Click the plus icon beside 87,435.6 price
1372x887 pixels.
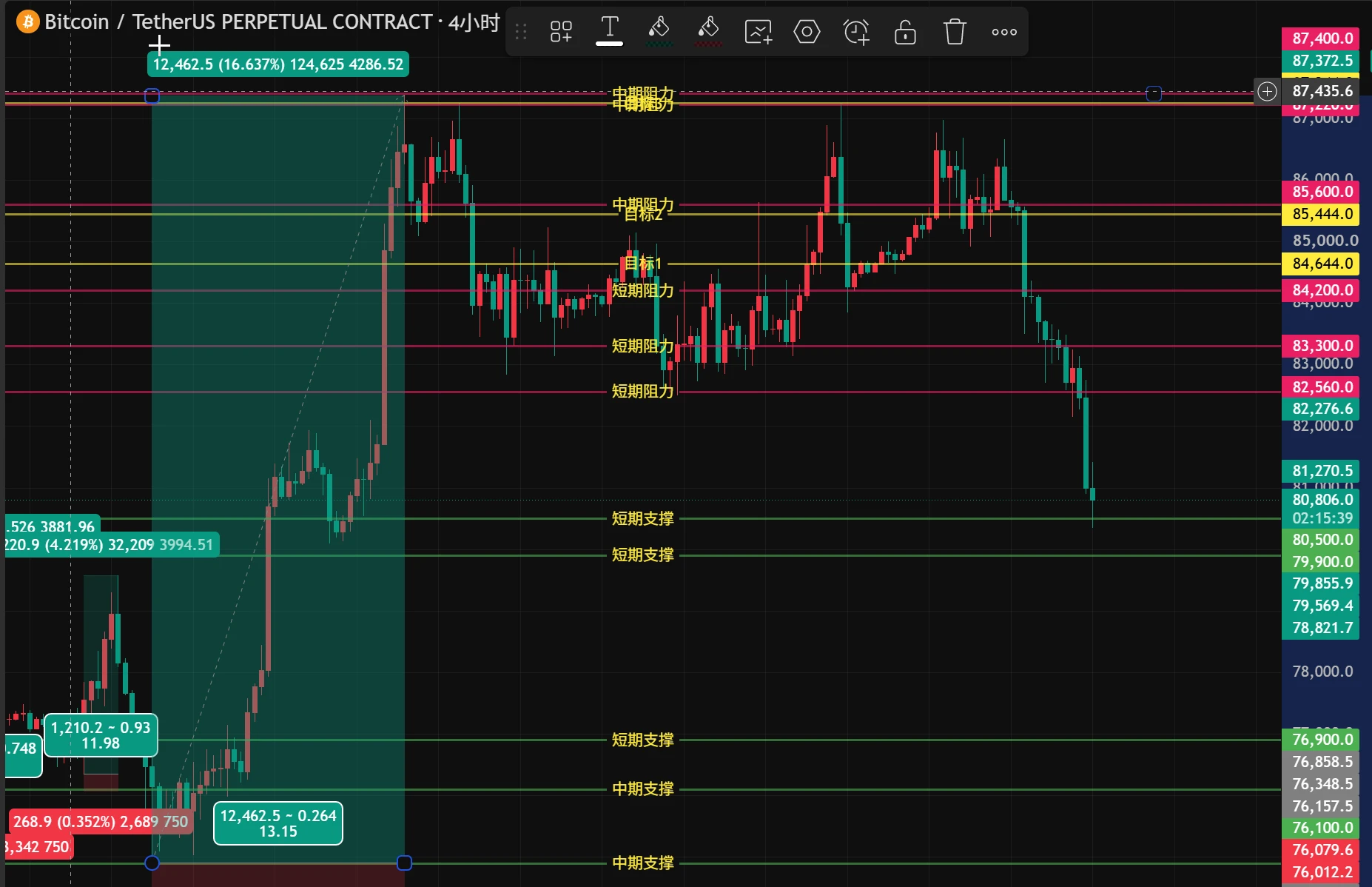point(1267,91)
